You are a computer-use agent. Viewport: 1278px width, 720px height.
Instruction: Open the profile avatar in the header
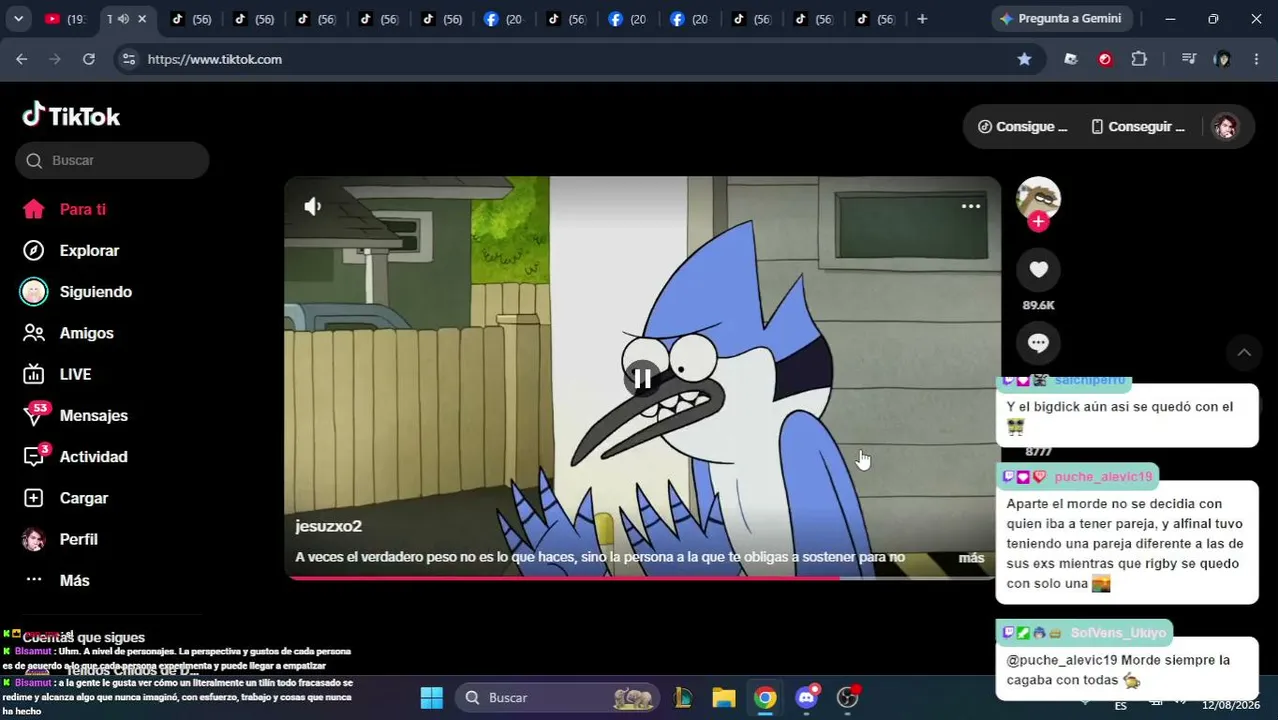[1225, 127]
